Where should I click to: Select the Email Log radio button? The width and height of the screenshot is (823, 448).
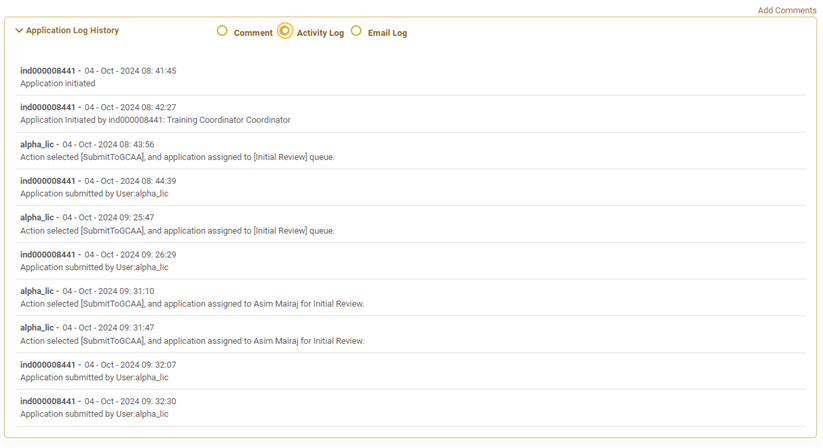(x=356, y=31)
